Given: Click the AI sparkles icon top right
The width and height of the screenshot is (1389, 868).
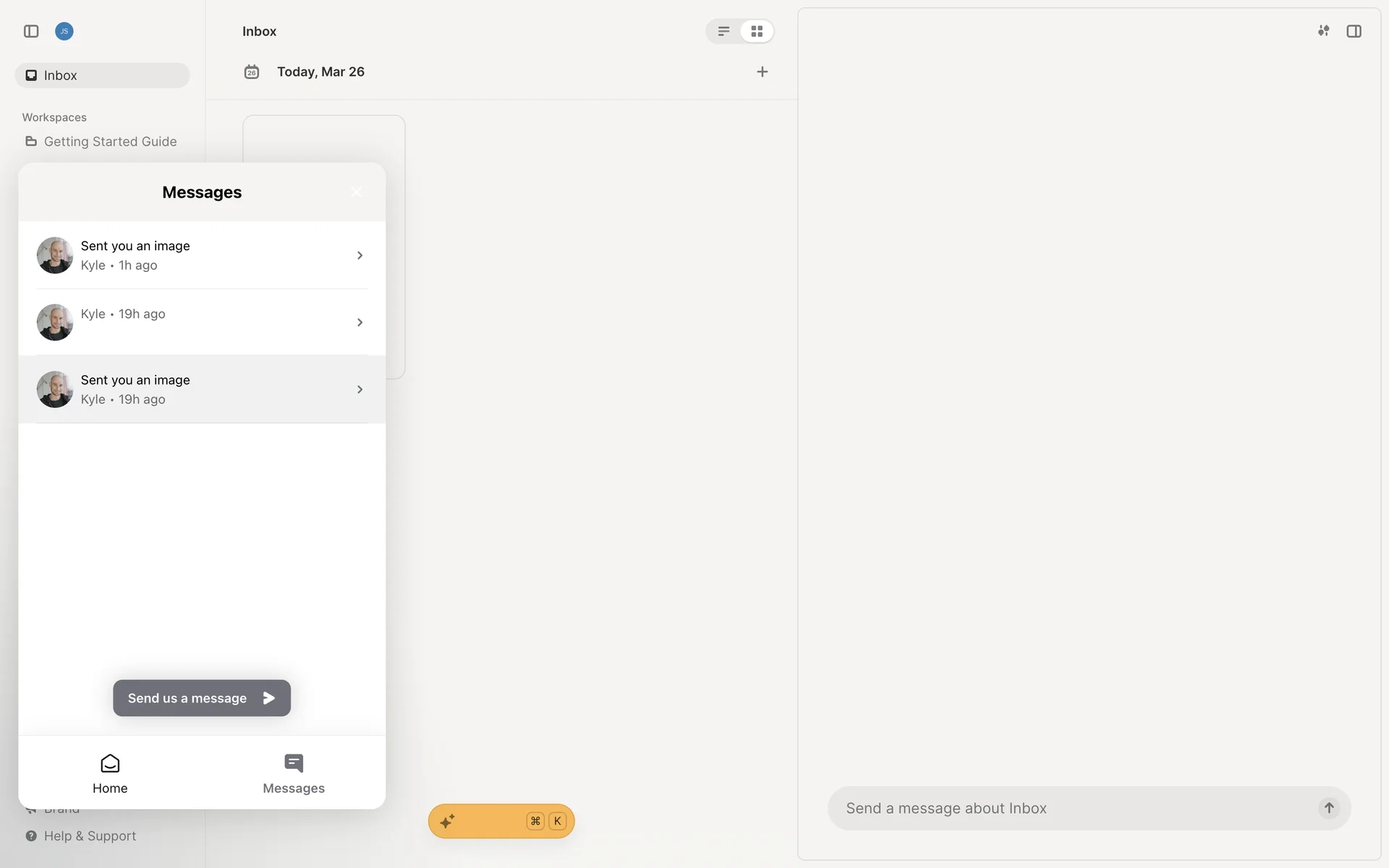Looking at the screenshot, I should 1323,31.
